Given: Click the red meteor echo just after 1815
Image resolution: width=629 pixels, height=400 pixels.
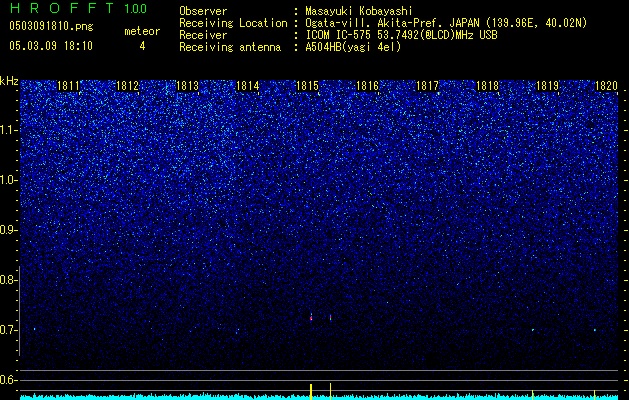Looking at the screenshot, I should (x=311, y=317).
